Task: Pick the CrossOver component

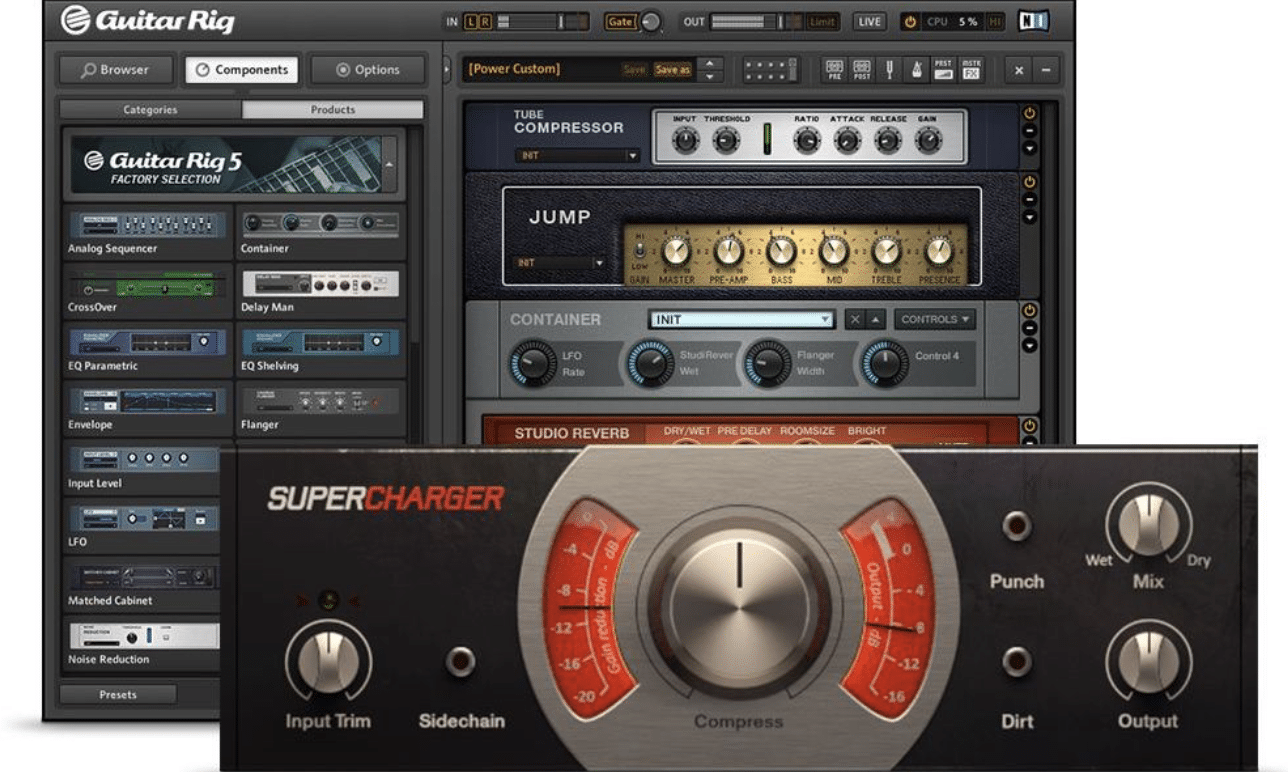Action: click(148, 292)
